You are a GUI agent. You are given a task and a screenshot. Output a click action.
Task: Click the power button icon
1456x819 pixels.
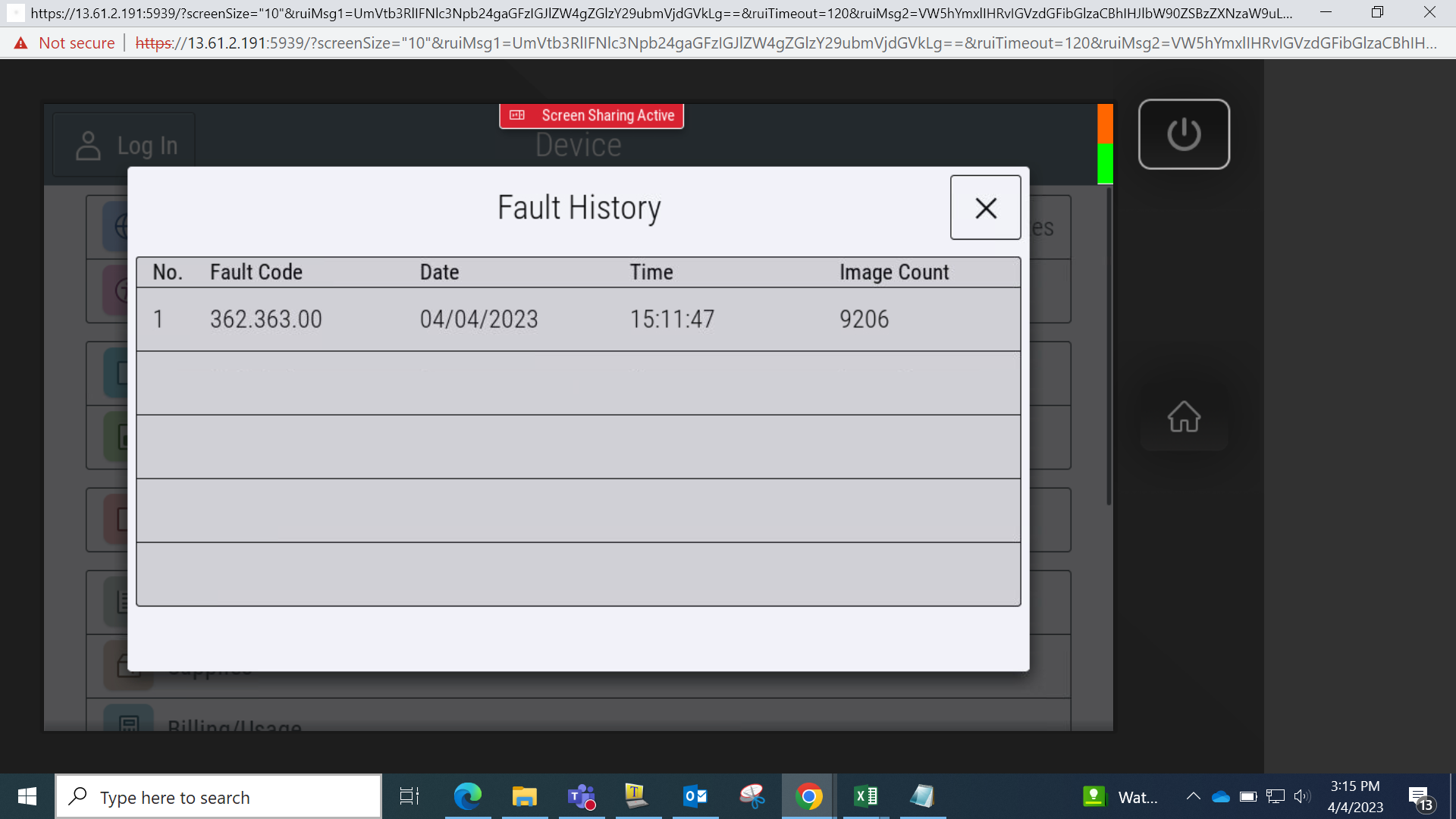tap(1184, 134)
